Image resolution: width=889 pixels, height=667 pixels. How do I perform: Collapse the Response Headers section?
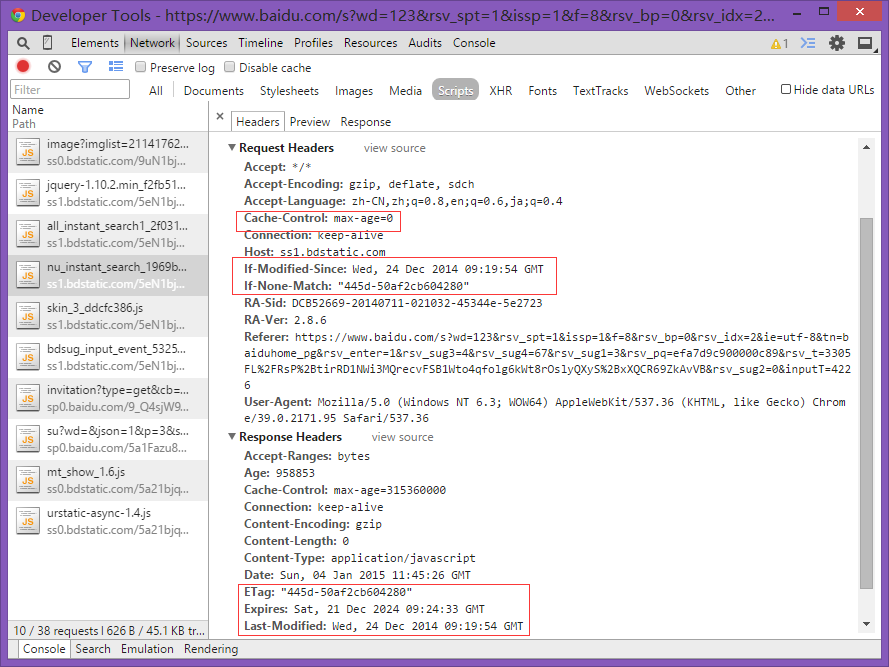232,437
